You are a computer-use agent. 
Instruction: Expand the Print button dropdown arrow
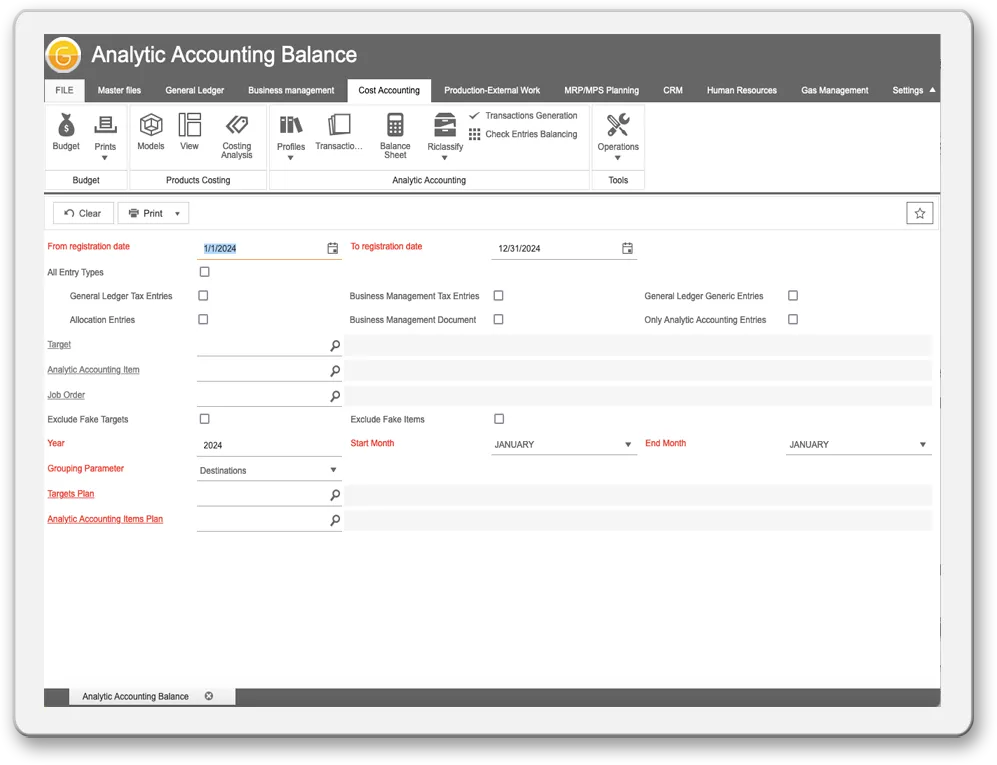[x=178, y=213]
